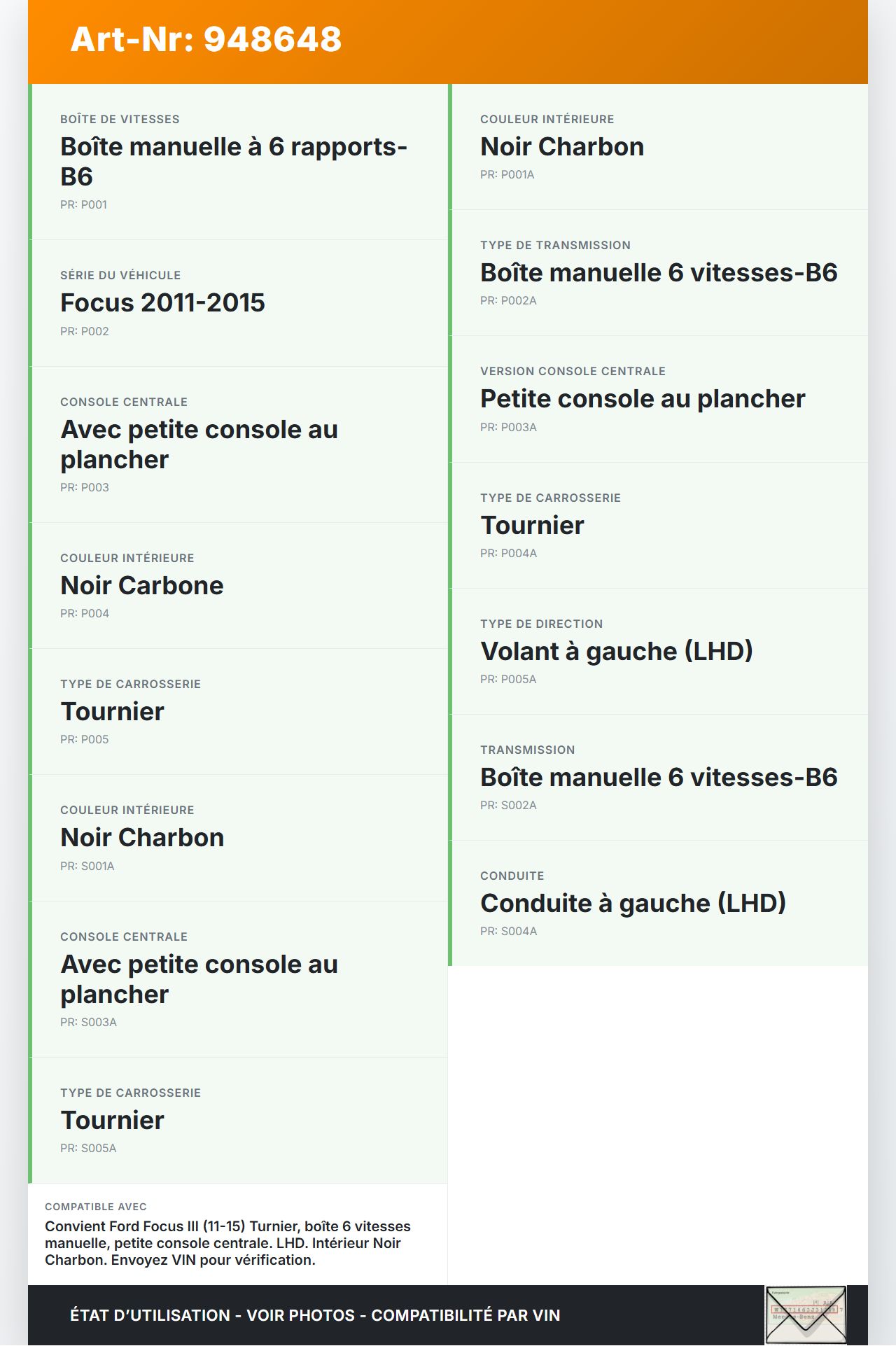Select the Art-Nr: 948648 header title
896x1346 pixels.
[206, 39]
